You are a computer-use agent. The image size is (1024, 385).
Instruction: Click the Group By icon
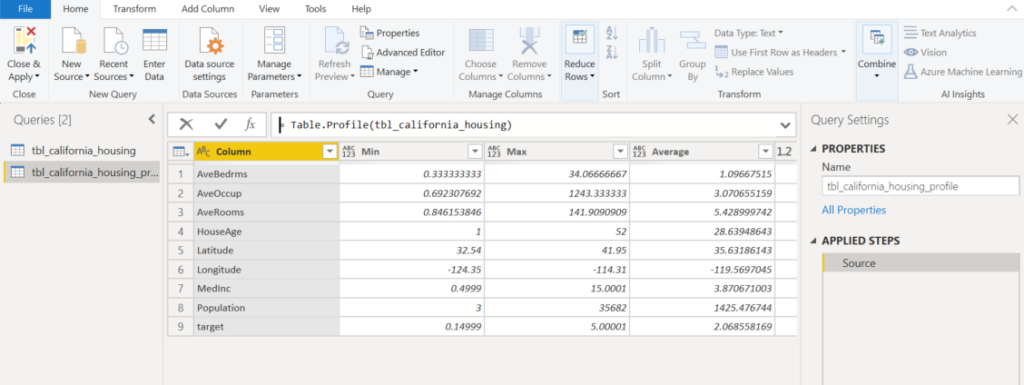pyautogui.click(x=692, y=40)
